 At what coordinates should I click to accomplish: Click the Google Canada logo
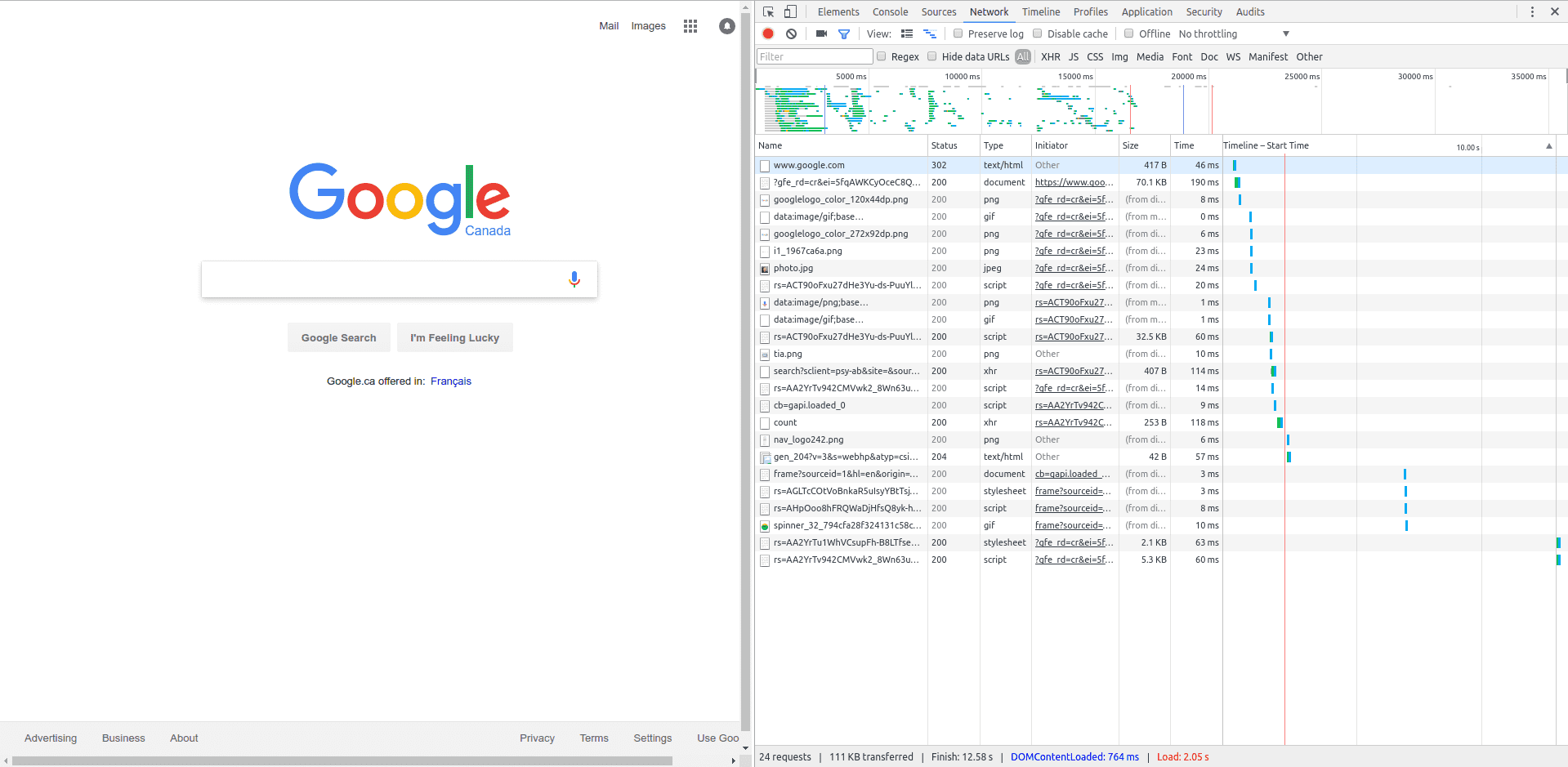pos(400,200)
